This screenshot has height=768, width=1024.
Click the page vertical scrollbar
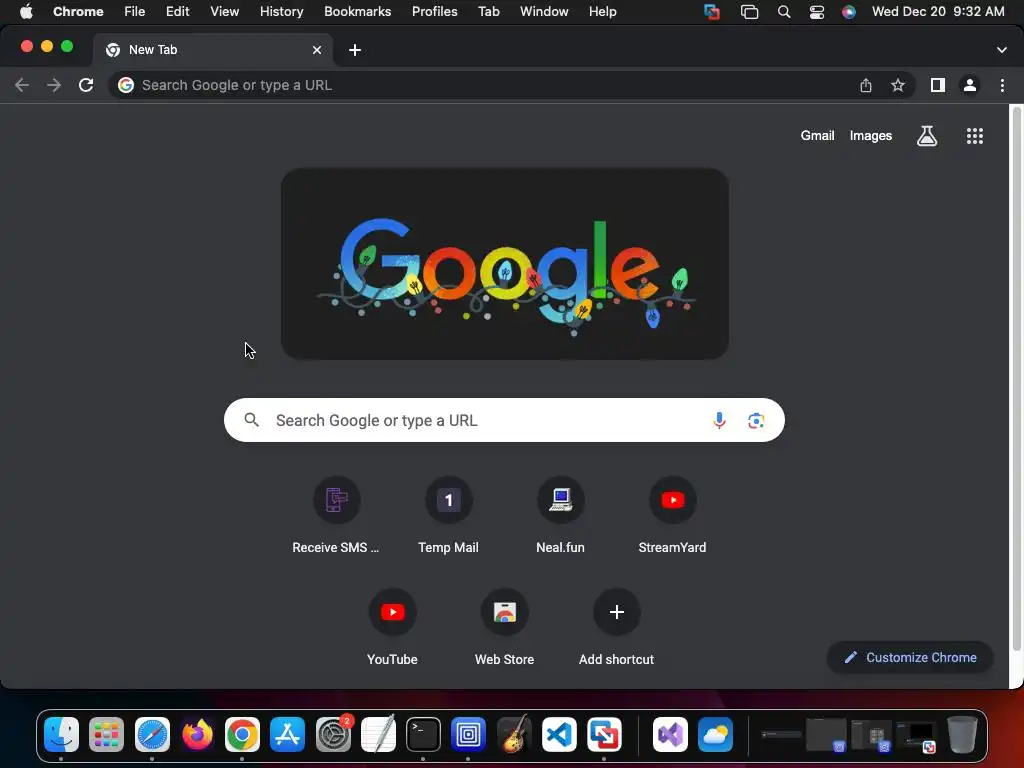[1016, 379]
